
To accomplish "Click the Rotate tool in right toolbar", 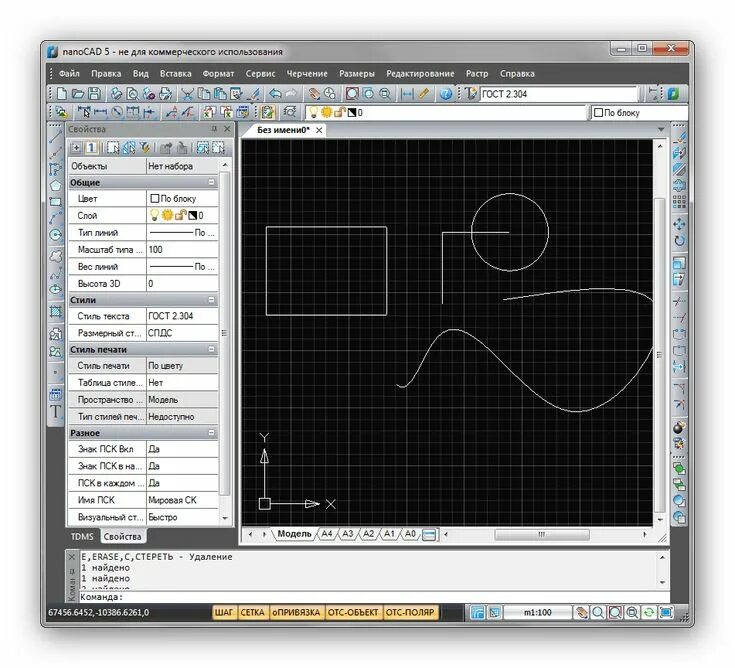I will click(679, 240).
